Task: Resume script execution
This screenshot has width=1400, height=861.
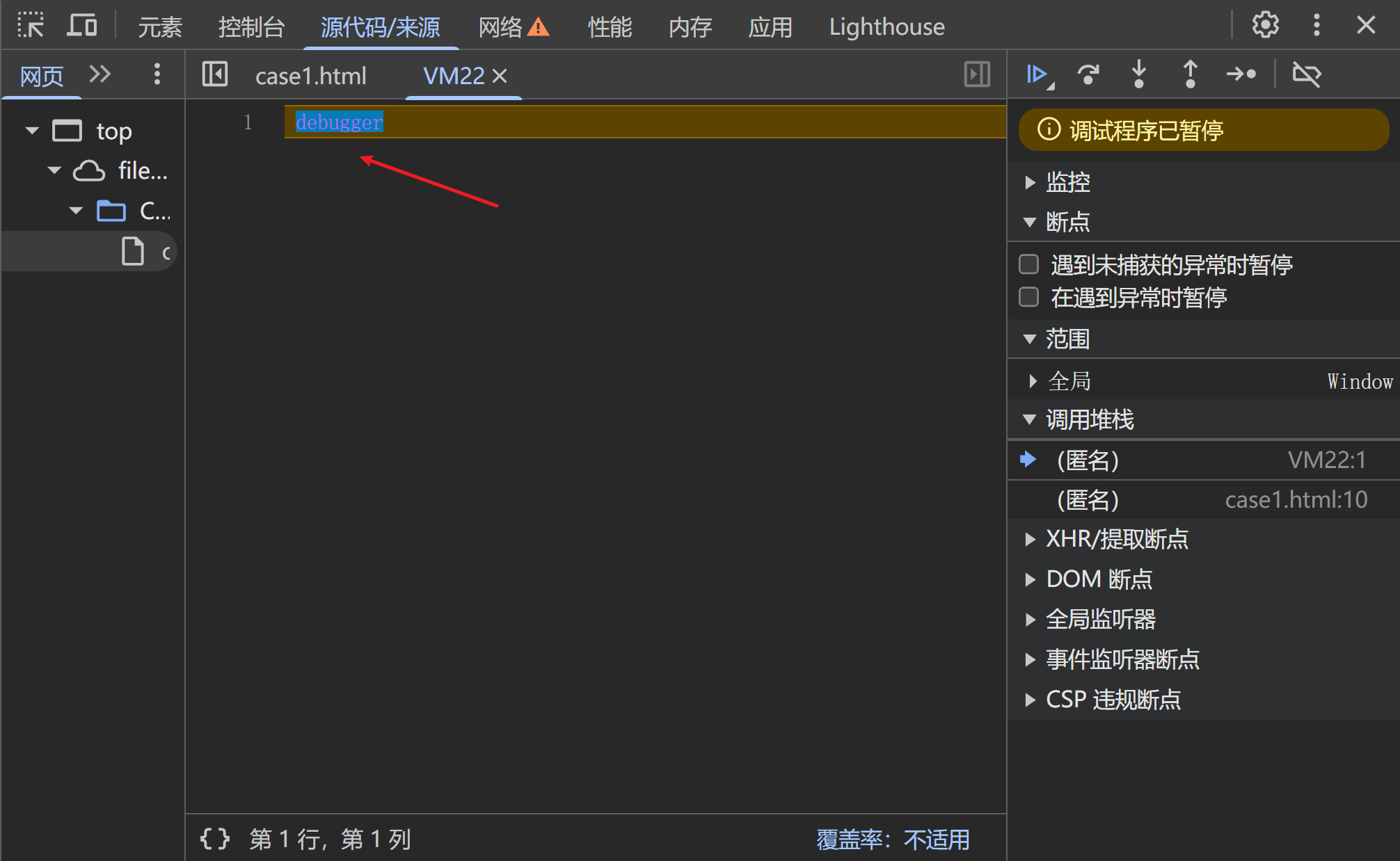Action: 1039,74
